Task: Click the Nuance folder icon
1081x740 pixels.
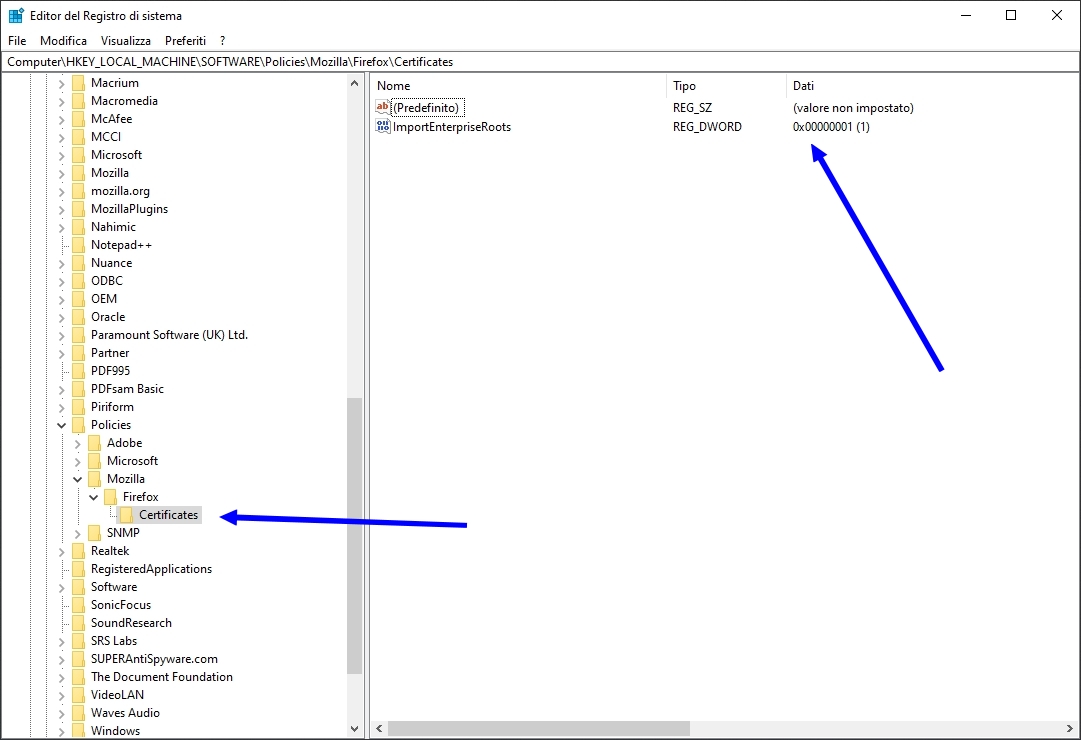Action: (79, 263)
